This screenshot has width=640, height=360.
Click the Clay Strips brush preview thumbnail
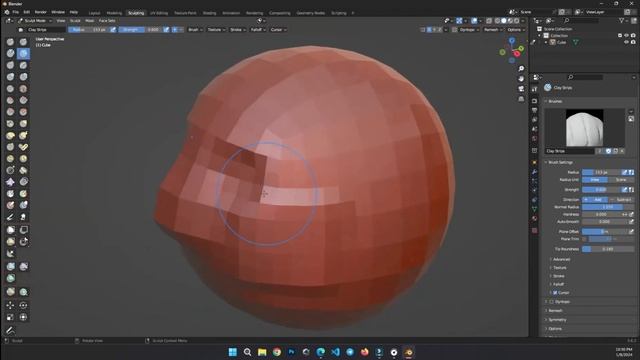[x=584, y=128]
